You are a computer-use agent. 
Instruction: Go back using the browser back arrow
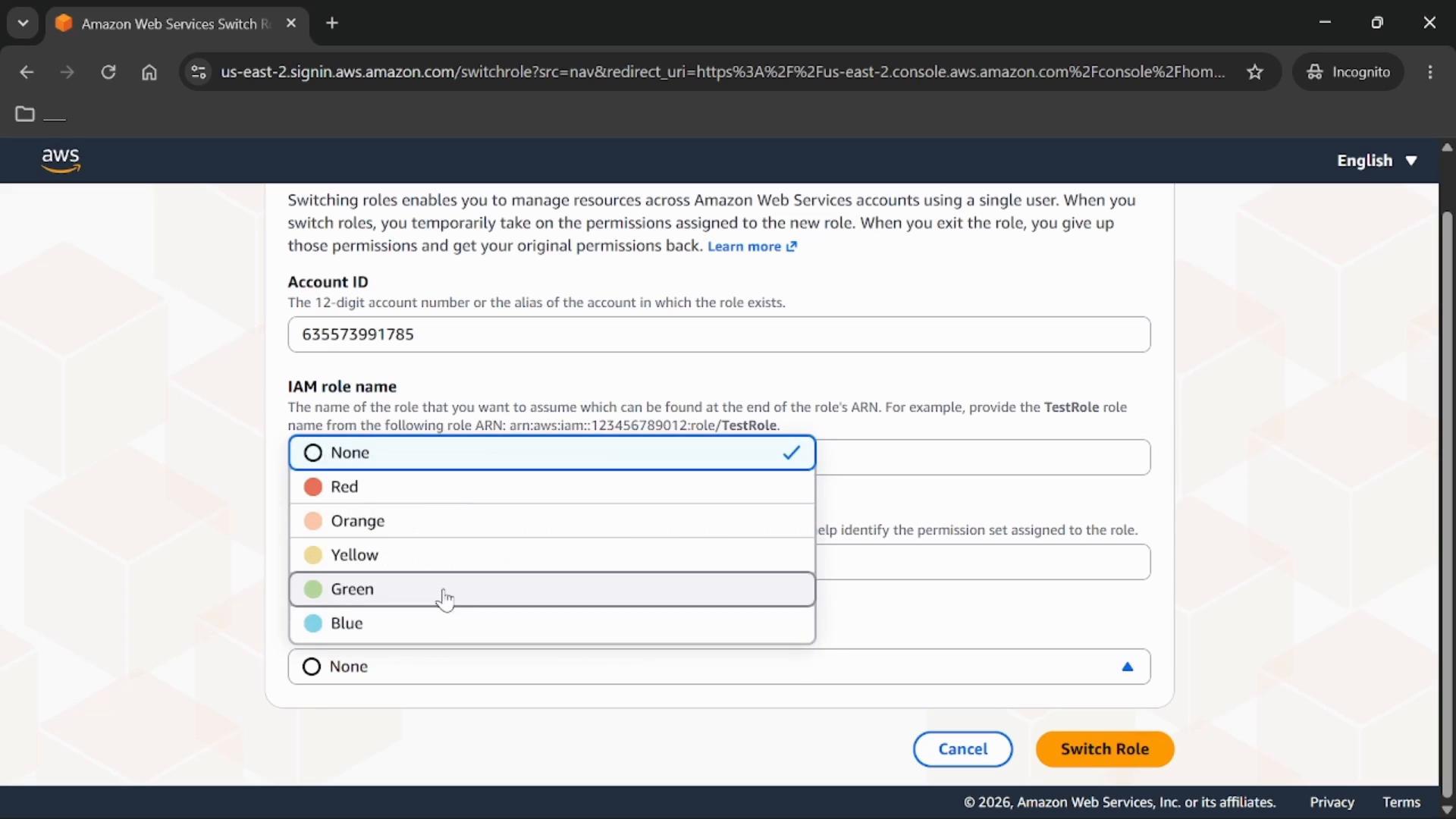click(27, 72)
